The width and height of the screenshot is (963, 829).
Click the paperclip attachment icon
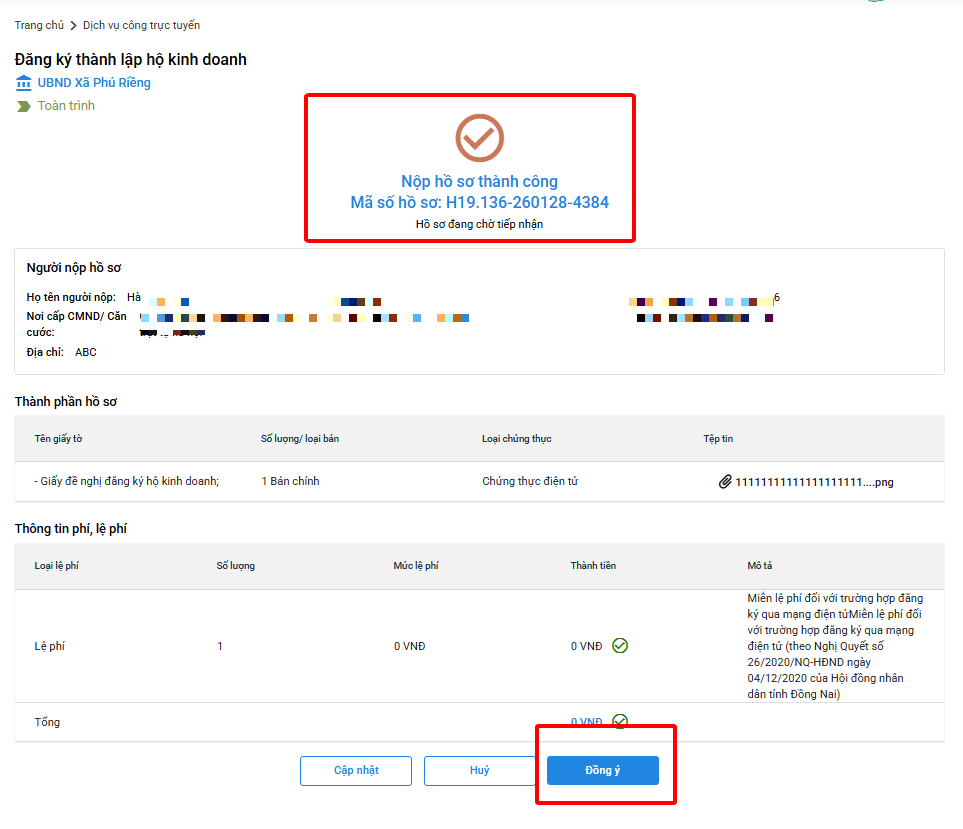725,482
